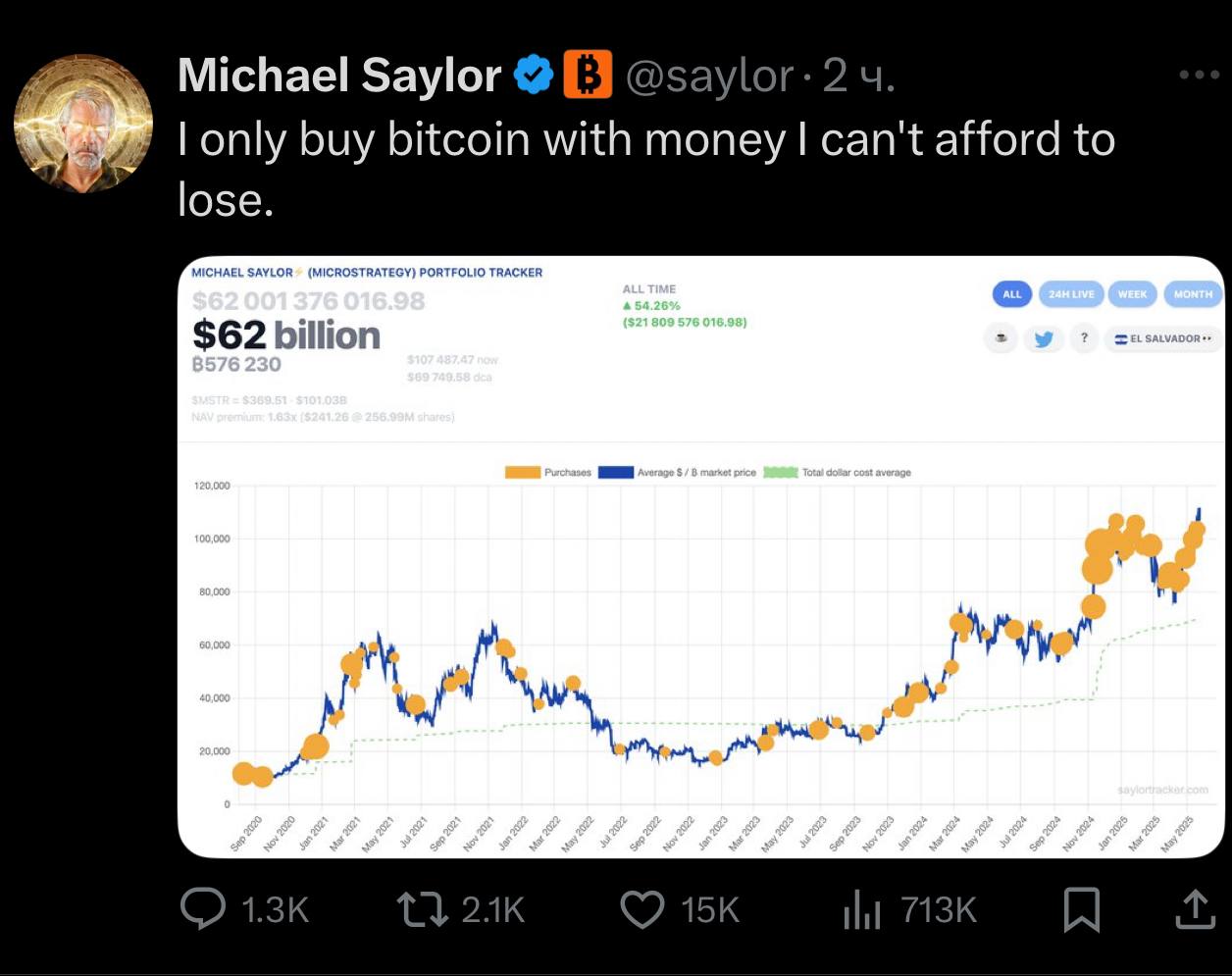Open the EL SALVADOR tracker selector
This screenshot has height=976, width=1232.
click(x=1163, y=338)
